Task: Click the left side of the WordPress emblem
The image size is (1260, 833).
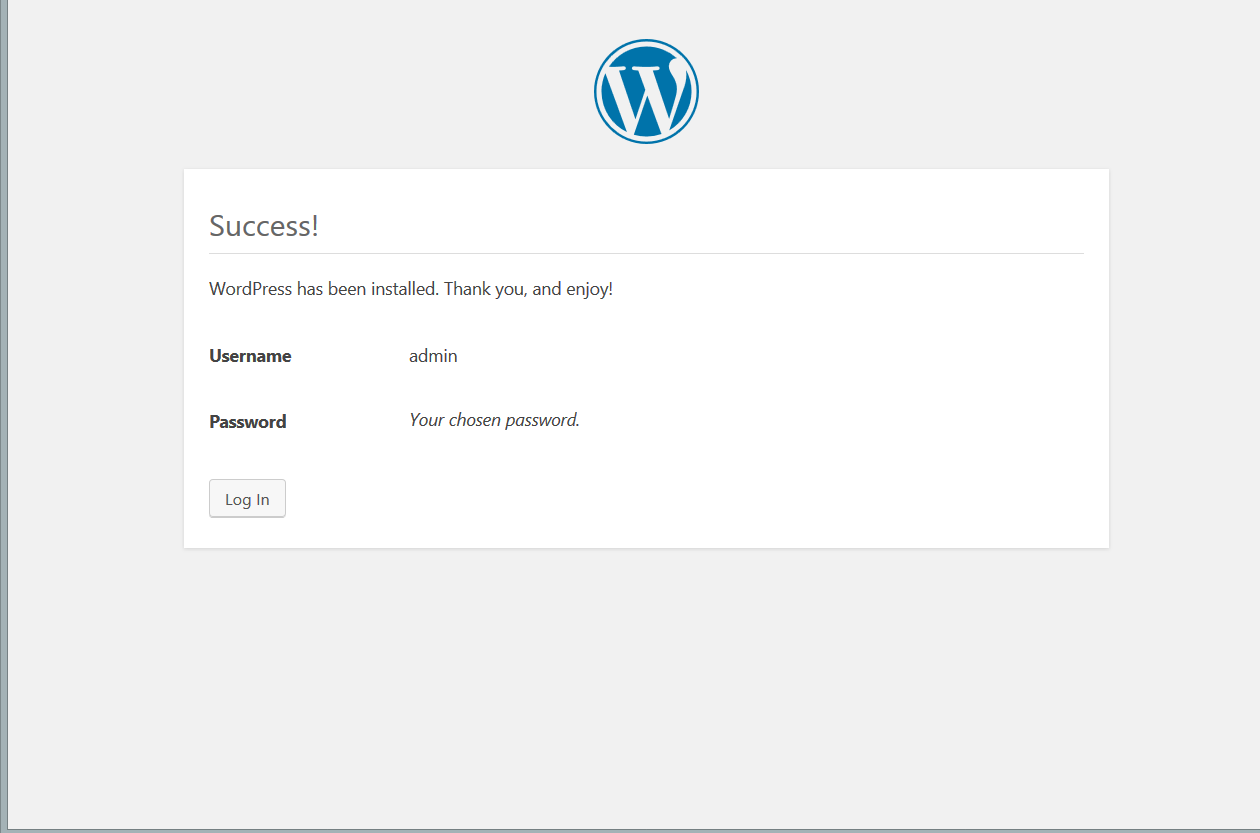Action: click(x=600, y=90)
